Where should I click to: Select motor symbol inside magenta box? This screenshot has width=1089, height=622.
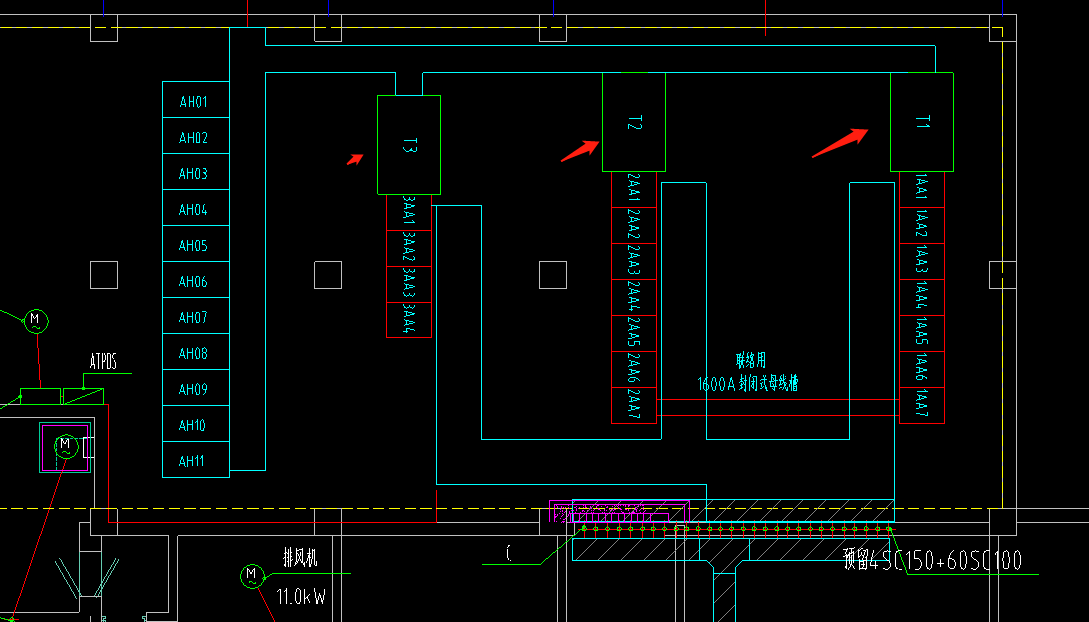(x=66, y=446)
